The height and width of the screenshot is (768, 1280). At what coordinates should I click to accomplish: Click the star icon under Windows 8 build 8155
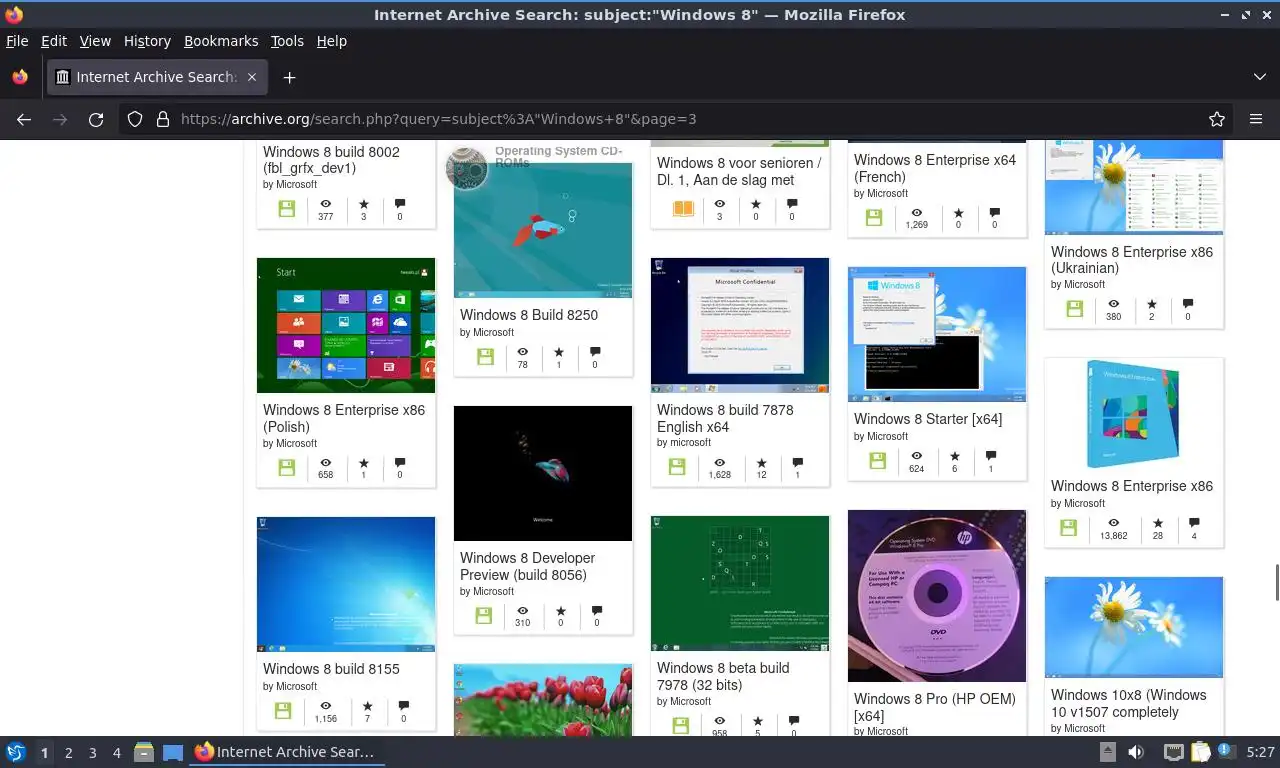(x=367, y=706)
